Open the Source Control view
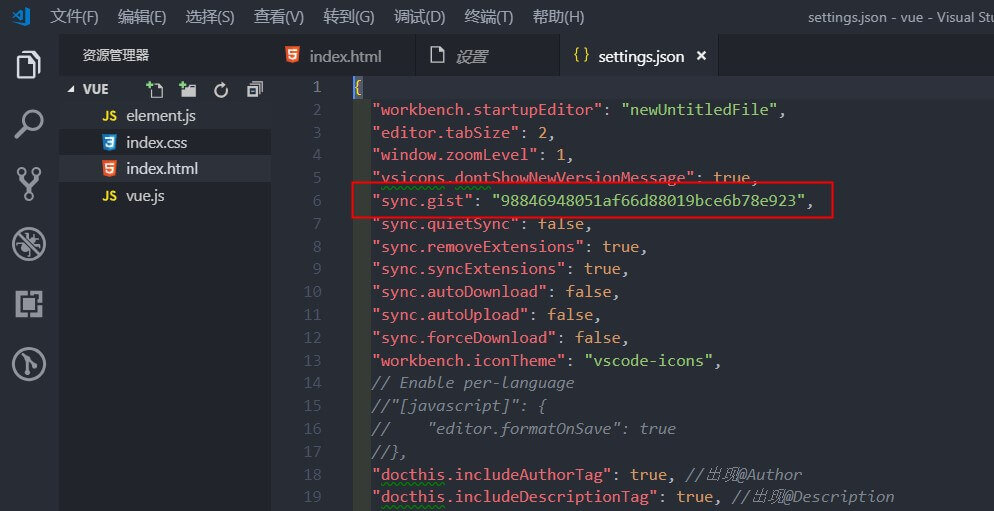Viewport: 994px width, 511px height. click(29, 184)
